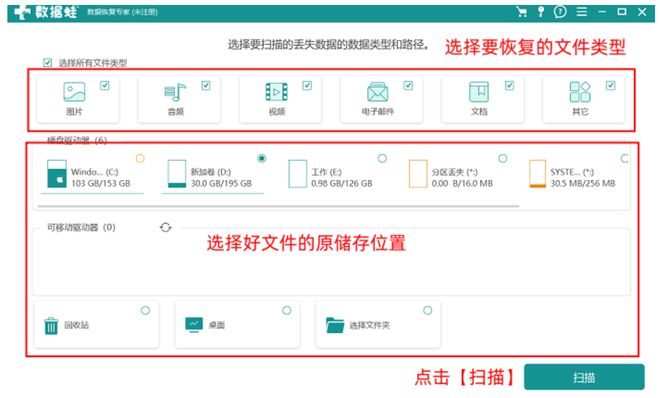The height and width of the screenshot is (398, 660).
Task: Click the 桌面 desktop monitor icon
Action: point(194,325)
